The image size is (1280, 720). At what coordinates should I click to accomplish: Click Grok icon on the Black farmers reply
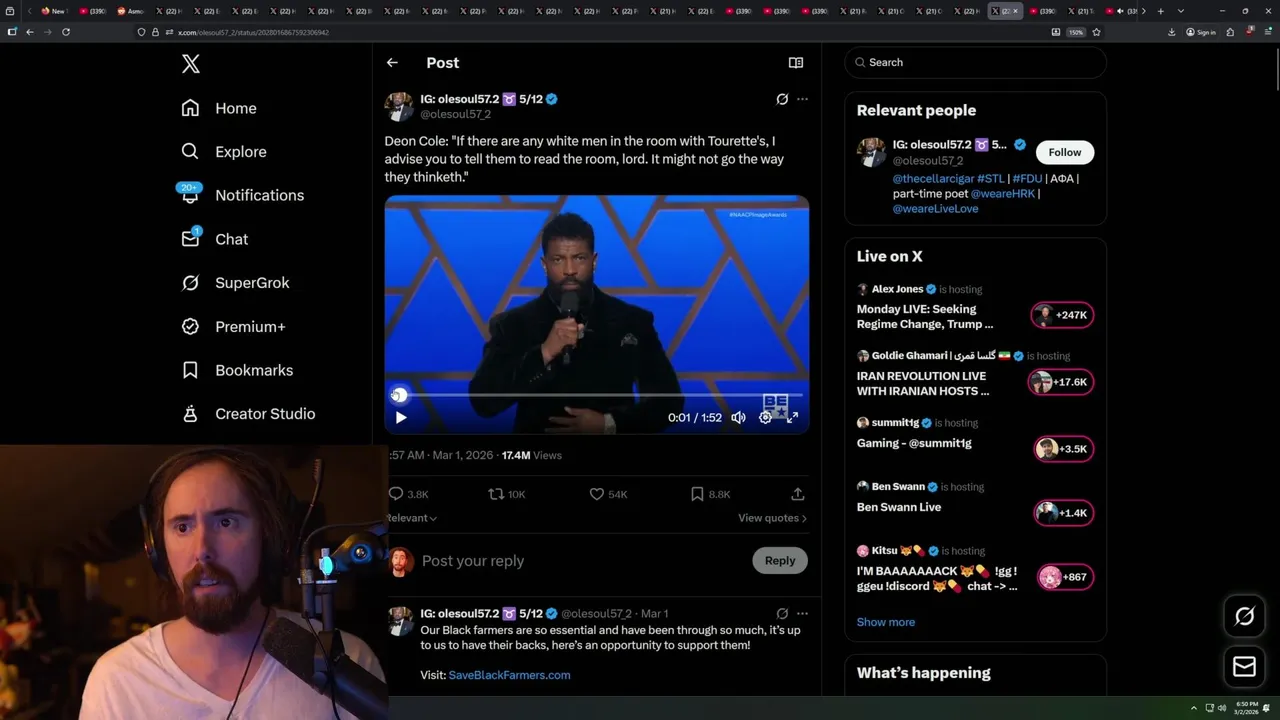782,613
